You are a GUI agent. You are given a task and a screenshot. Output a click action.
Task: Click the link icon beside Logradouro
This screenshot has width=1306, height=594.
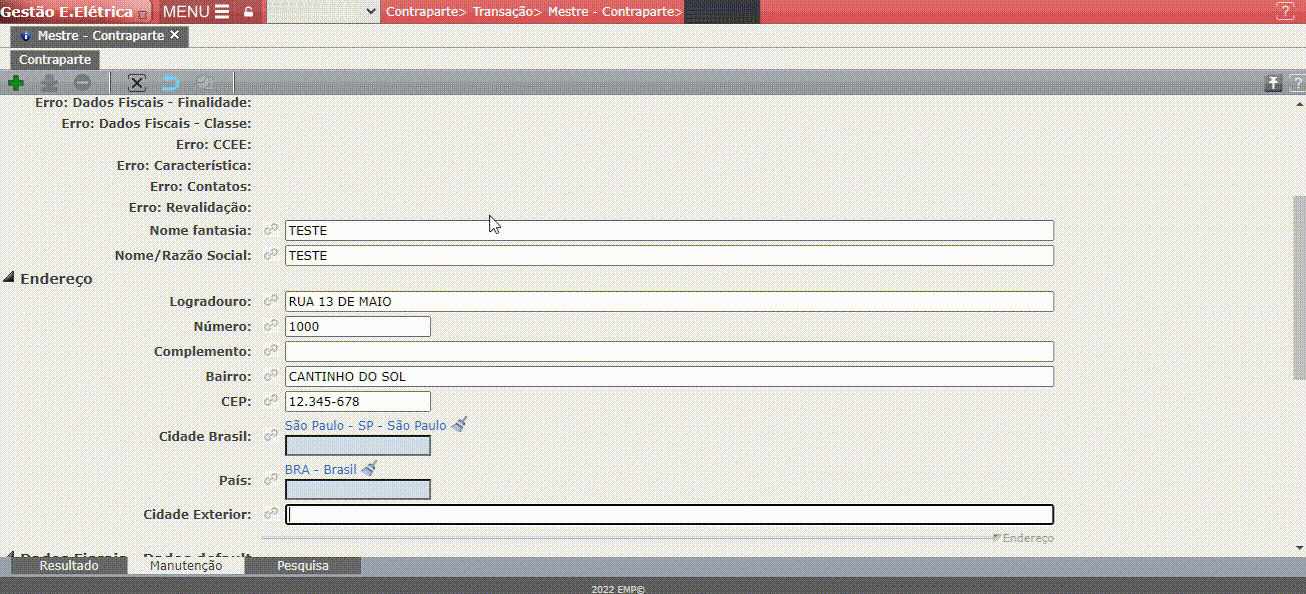(270, 301)
